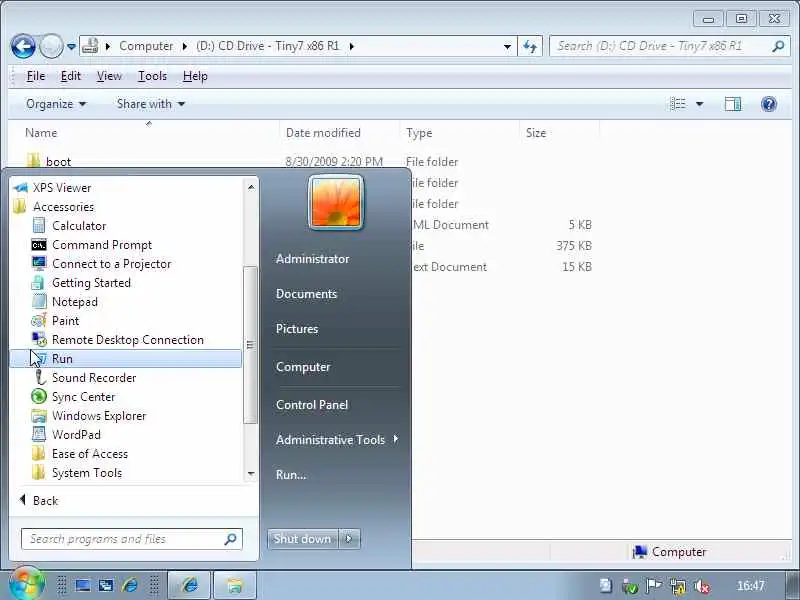
Task: Open Pictures from Start menu
Action: (x=297, y=329)
